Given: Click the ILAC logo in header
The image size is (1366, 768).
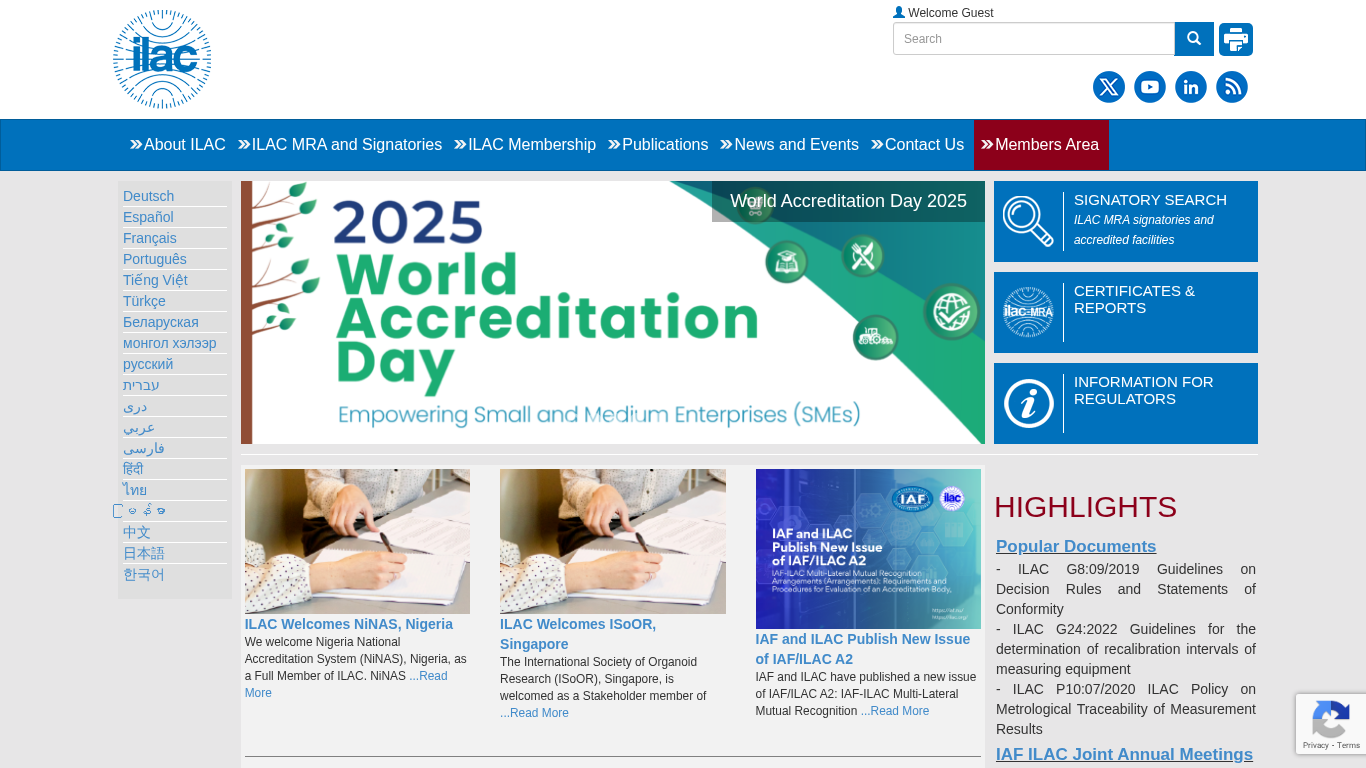Looking at the screenshot, I should (x=162, y=59).
